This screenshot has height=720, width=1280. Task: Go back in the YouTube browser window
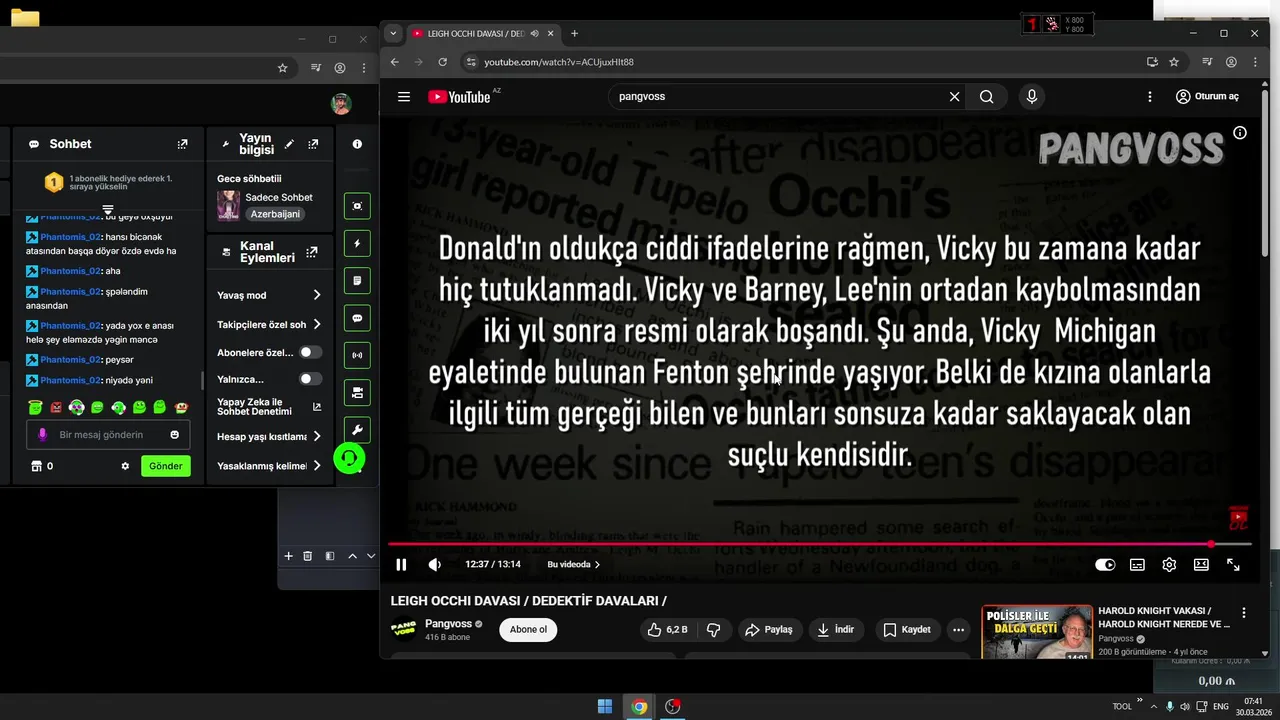(x=395, y=62)
